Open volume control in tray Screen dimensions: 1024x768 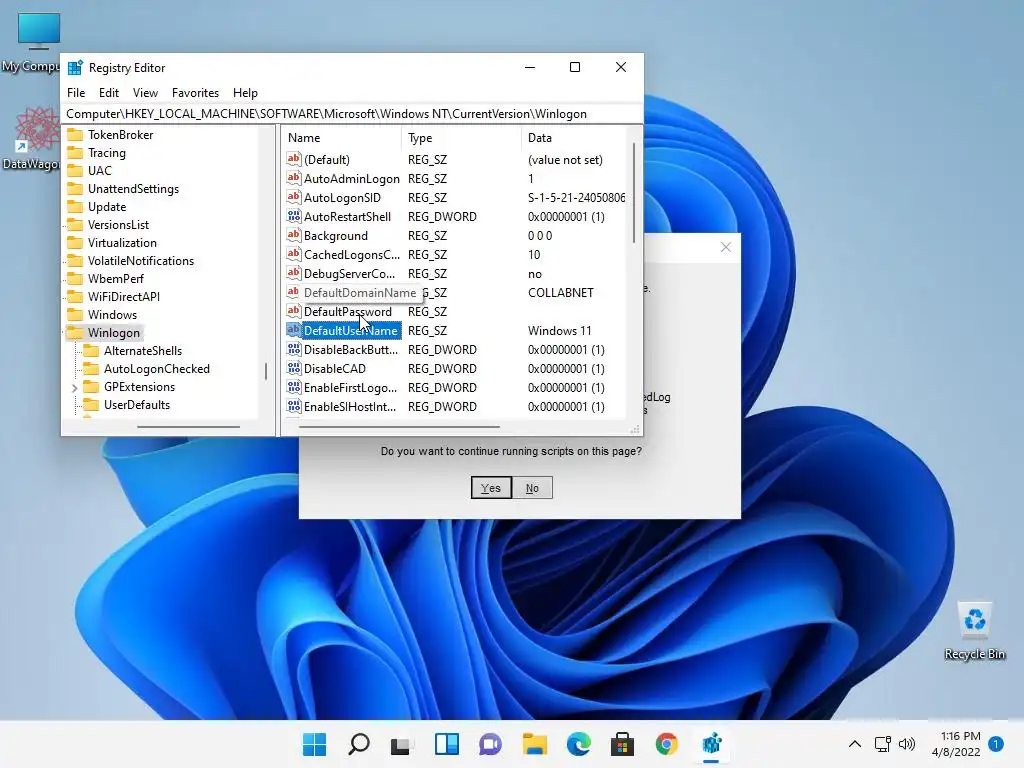(x=906, y=744)
